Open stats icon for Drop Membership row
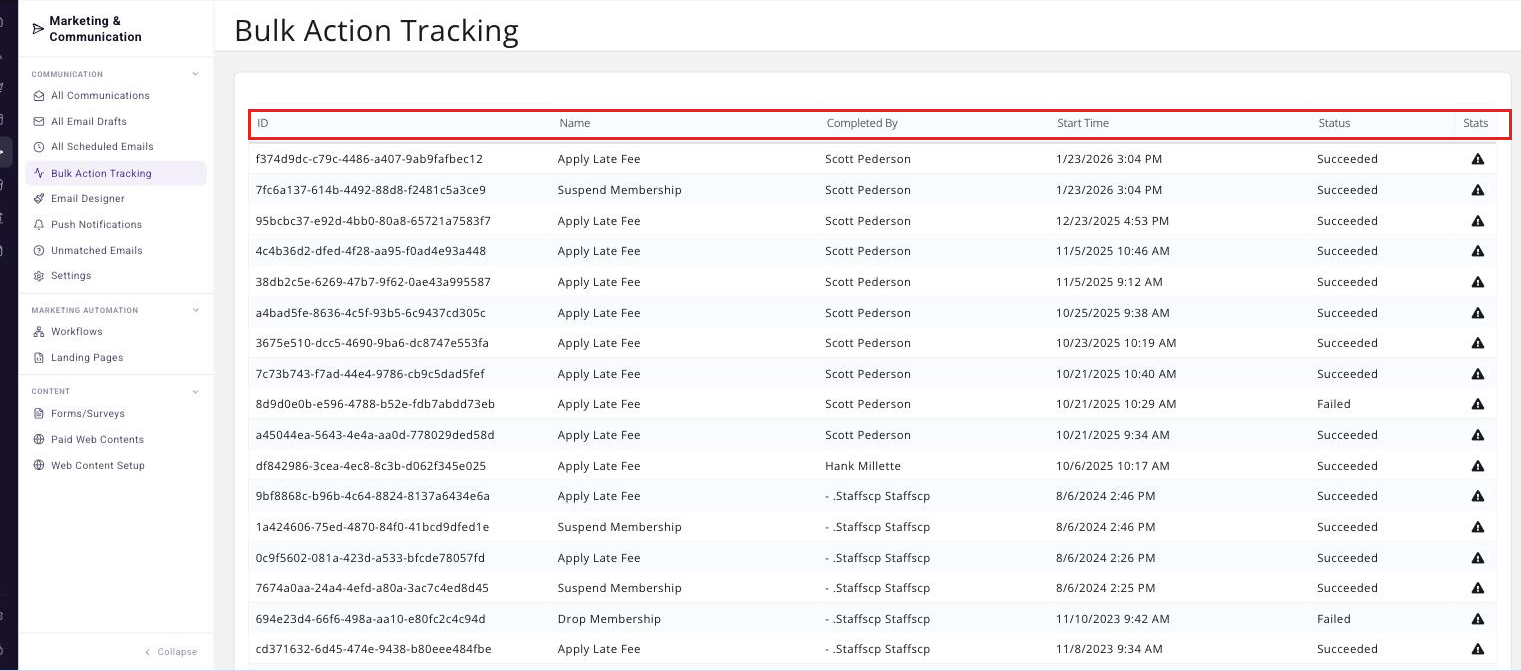1521x671 pixels. pyautogui.click(x=1477, y=619)
